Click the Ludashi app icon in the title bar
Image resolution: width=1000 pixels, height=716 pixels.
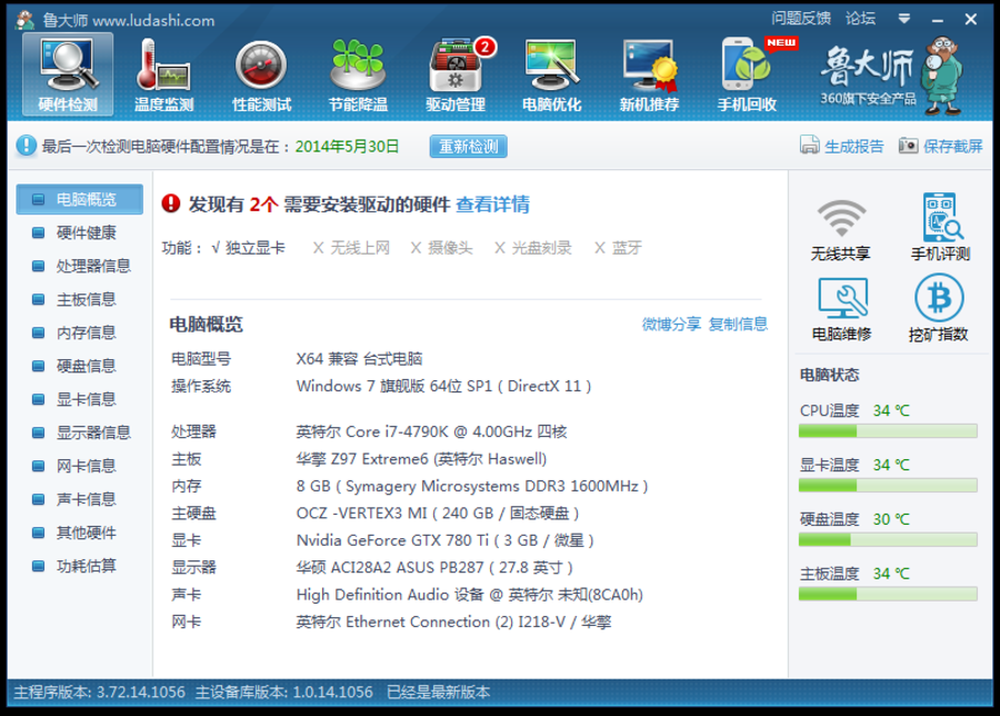pyautogui.click(x=26, y=20)
